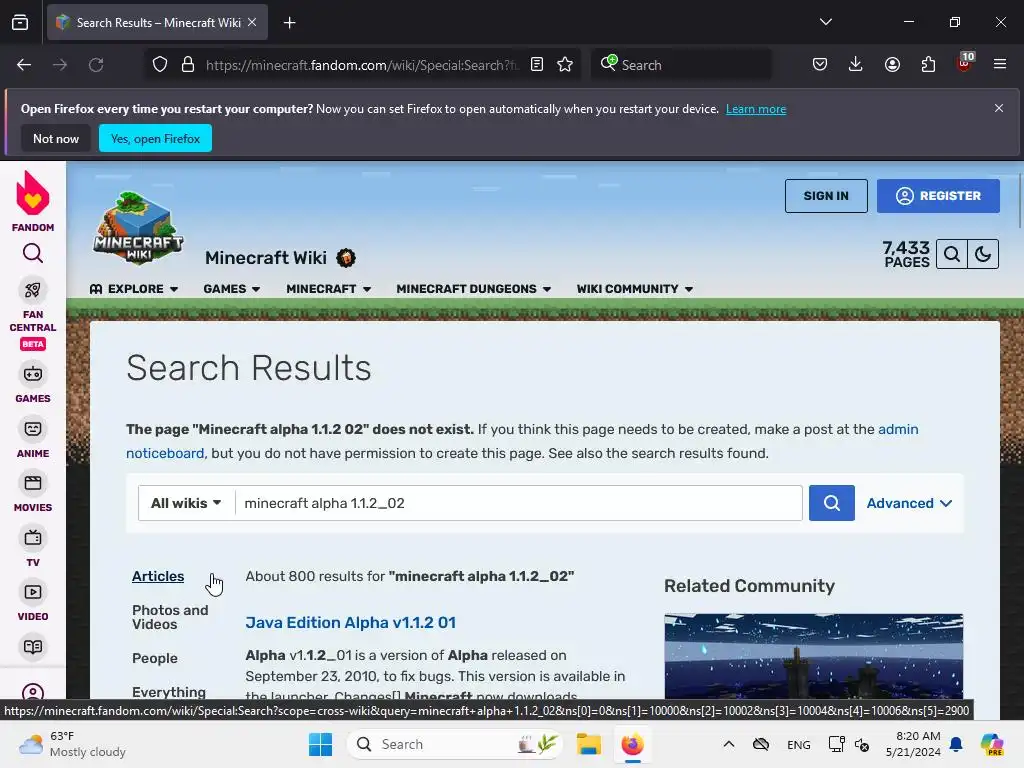This screenshot has height=768, width=1024.
Task: Select the Photos and Videos tab
Action: click(170, 617)
